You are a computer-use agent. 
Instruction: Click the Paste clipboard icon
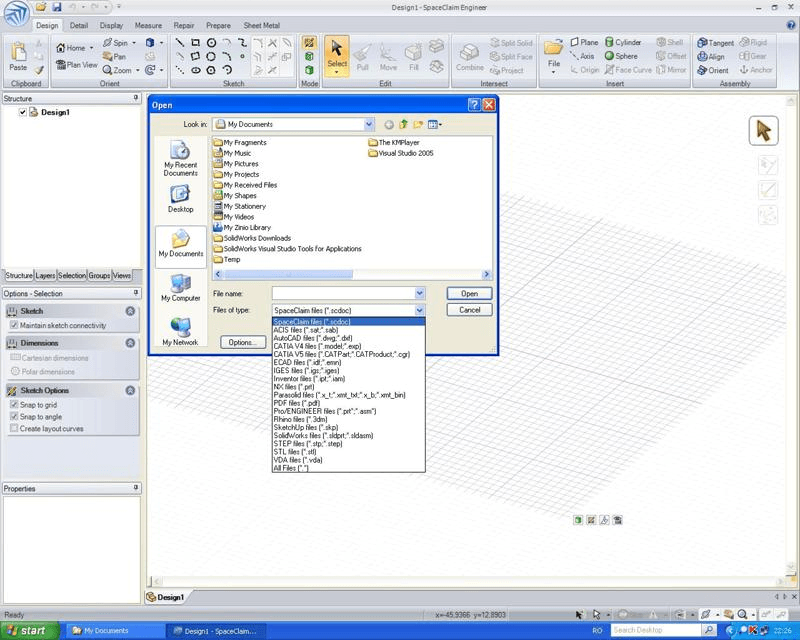[18, 56]
